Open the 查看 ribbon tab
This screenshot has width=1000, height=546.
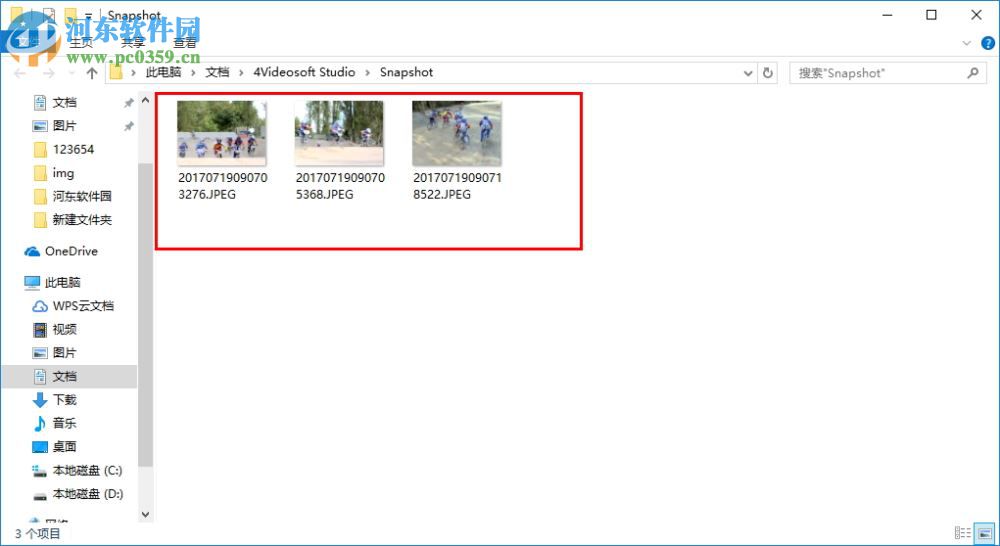(x=184, y=43)
